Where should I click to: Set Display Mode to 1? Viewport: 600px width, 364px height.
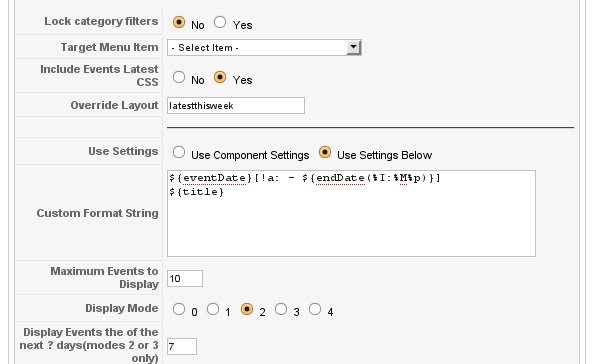click(213, 309)
